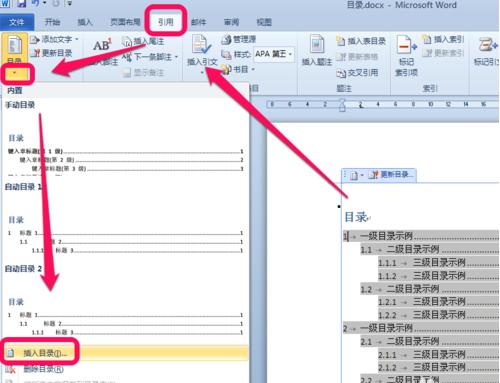Open the Customize Quick Access Toolbar dropdown

point(69,4)
